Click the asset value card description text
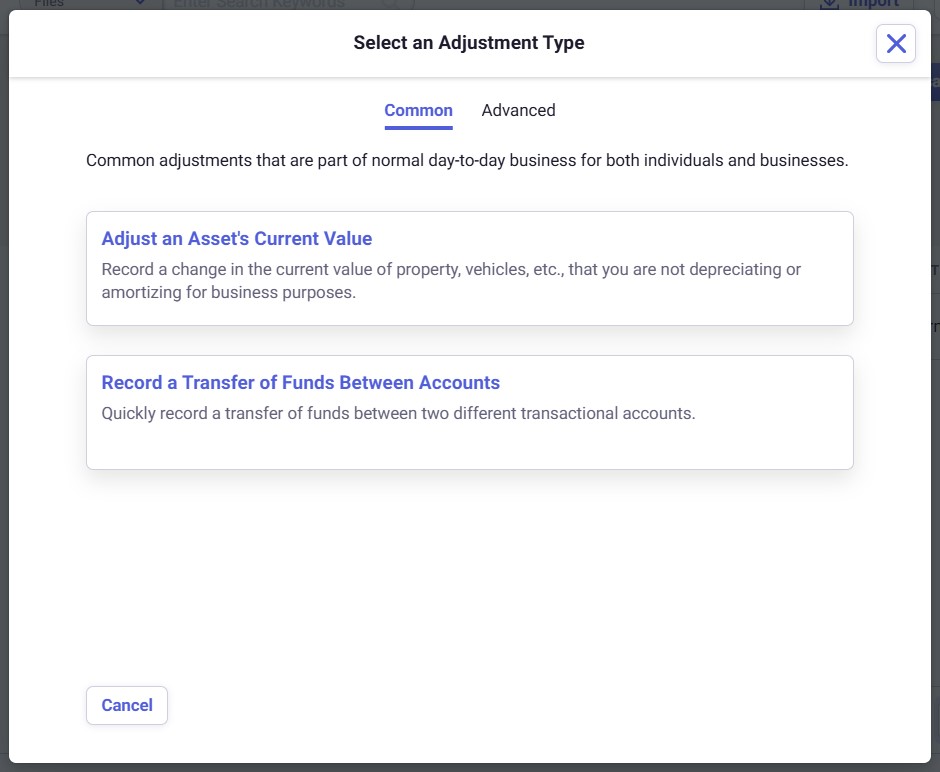 pos(450,281)
